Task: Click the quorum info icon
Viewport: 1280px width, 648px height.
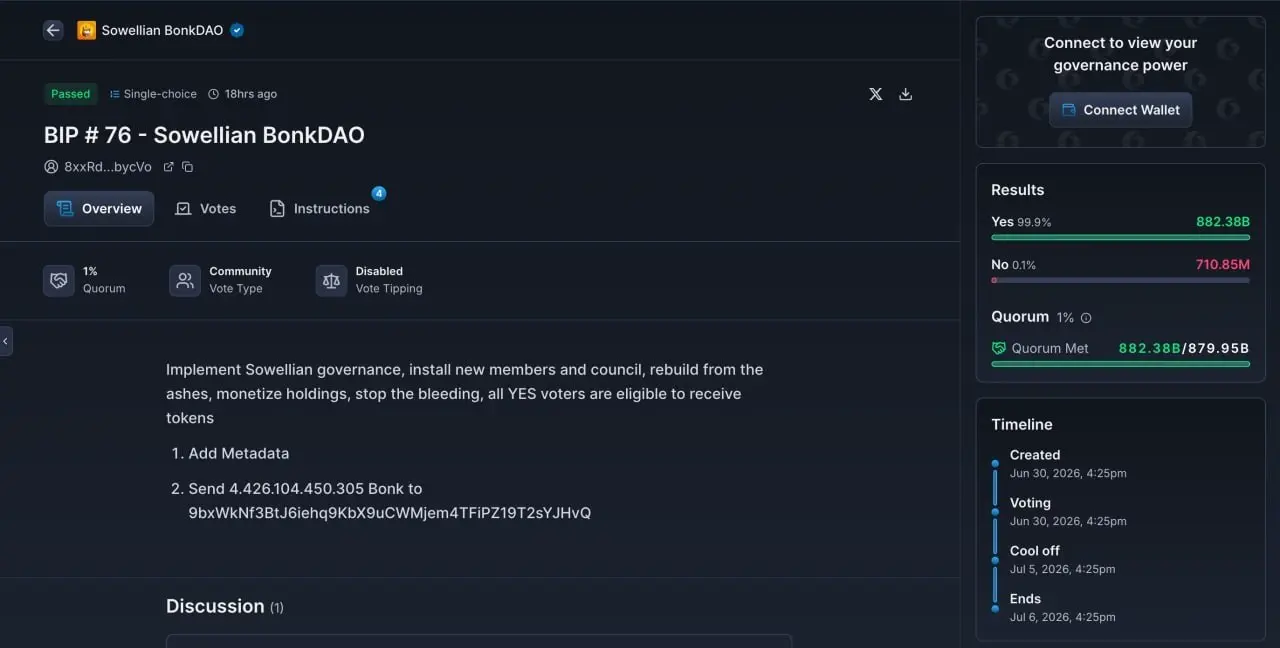Action: pyautogui.click(x=1086, y=318)
